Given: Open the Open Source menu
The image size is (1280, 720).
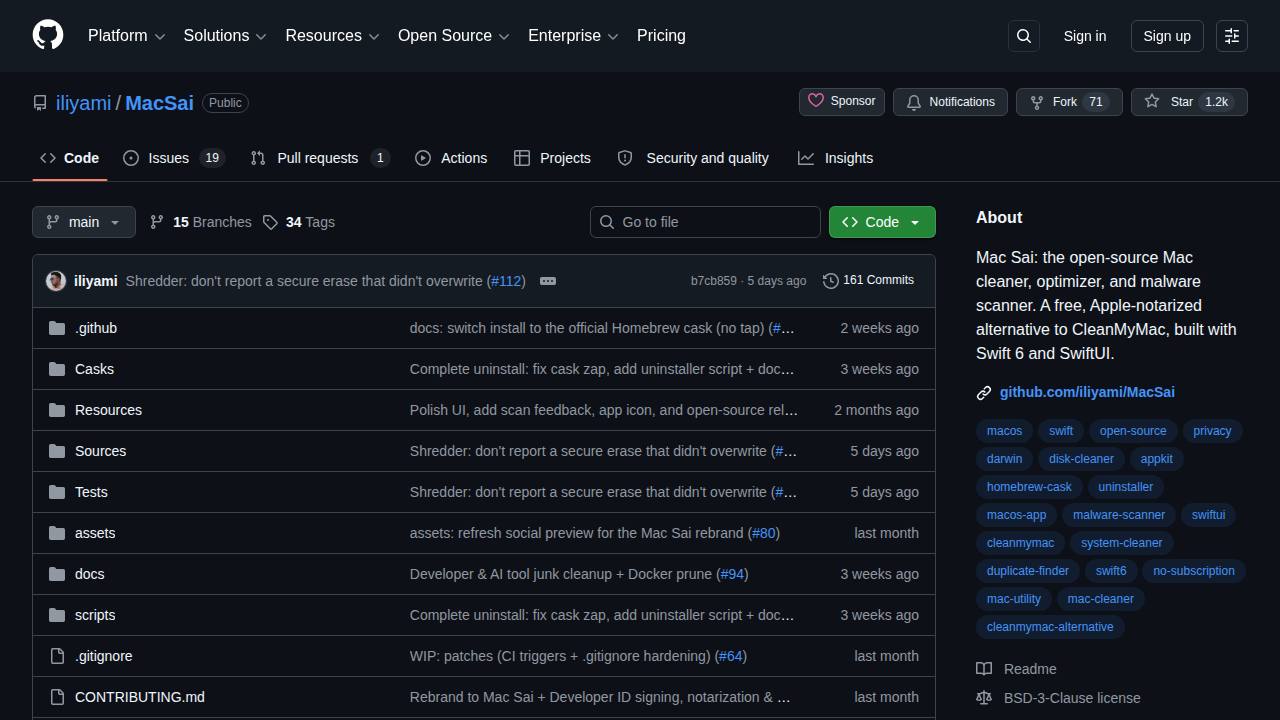Looking at the screenshot, I should [x=454, y=36].
